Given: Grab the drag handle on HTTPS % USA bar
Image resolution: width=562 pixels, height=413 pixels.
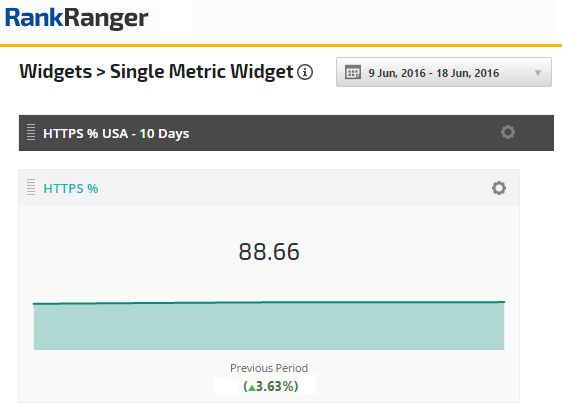Looking at the screenshot, I should coord(31,132).
